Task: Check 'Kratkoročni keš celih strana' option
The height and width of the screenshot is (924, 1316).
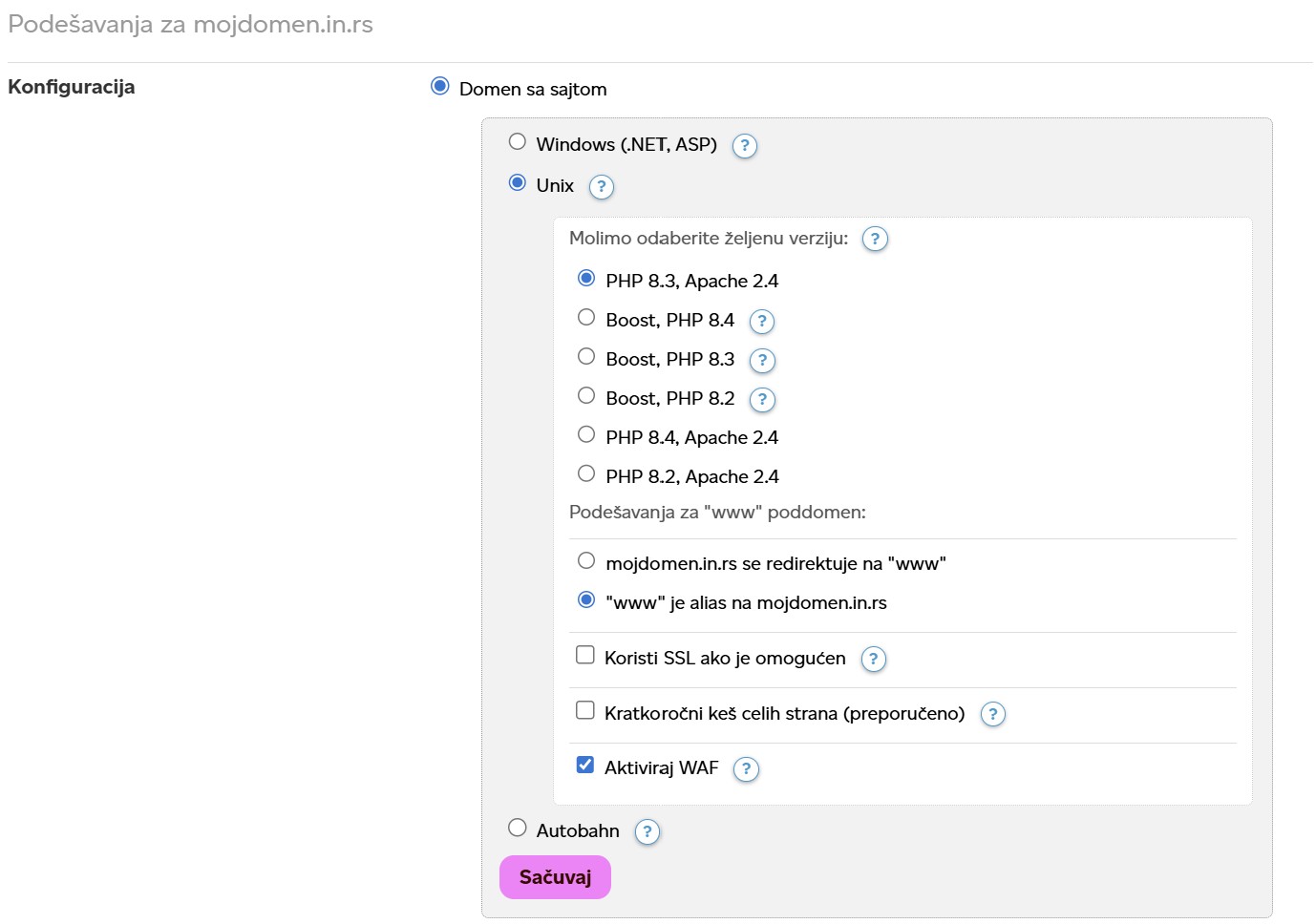Action: pos(585,711)
